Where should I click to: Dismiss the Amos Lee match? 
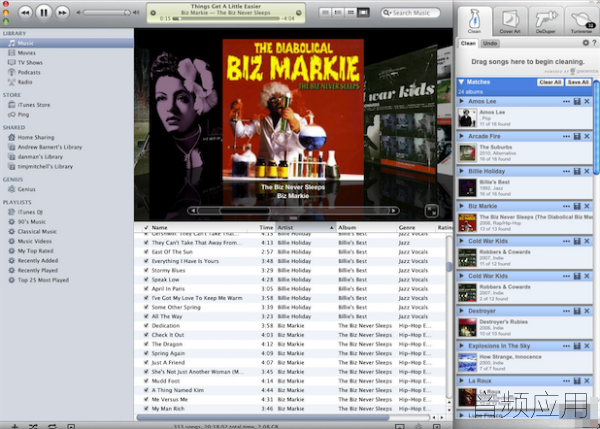587,101
